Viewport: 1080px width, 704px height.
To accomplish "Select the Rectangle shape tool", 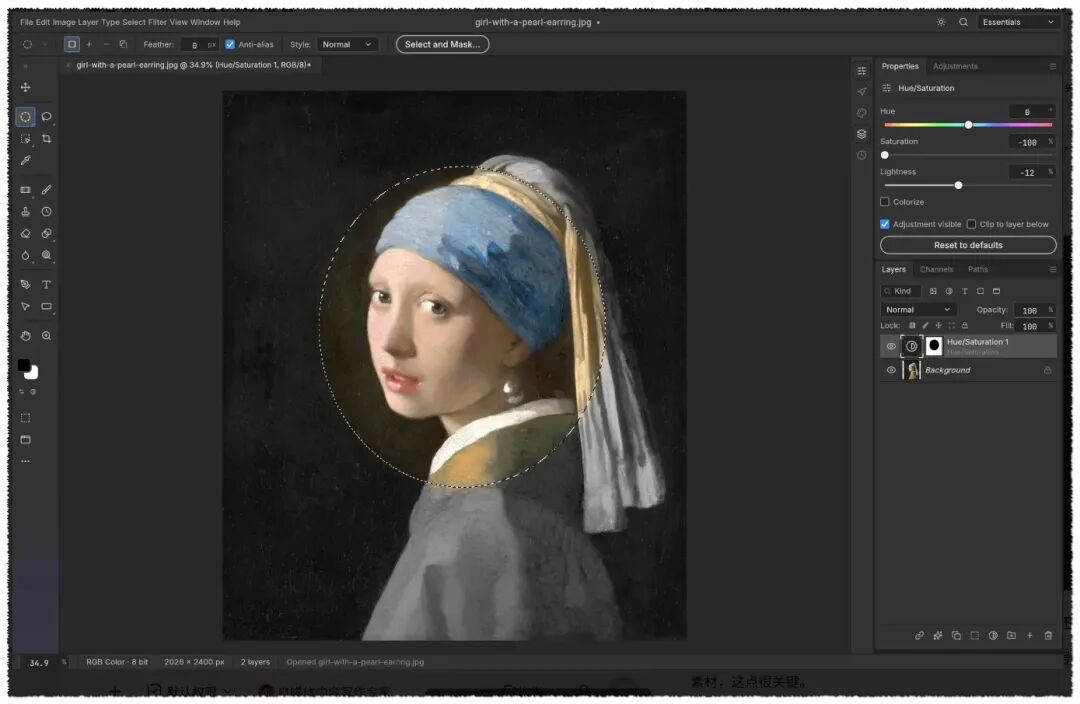I will (46, 307).
